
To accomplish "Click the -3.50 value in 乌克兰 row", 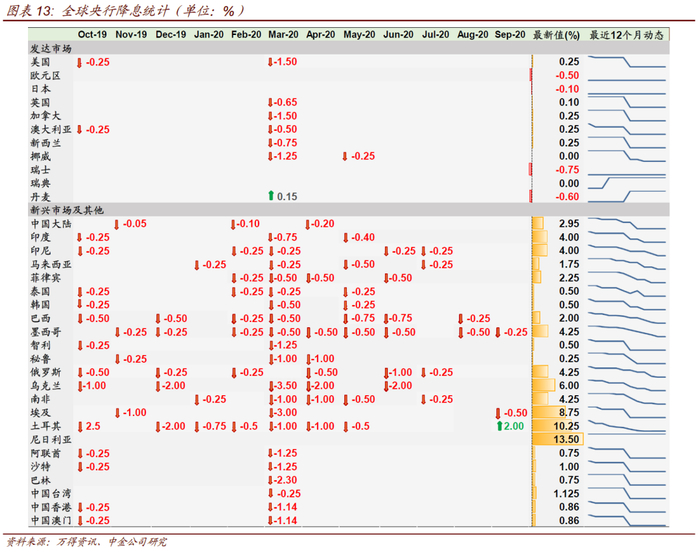I will point(283,385).
